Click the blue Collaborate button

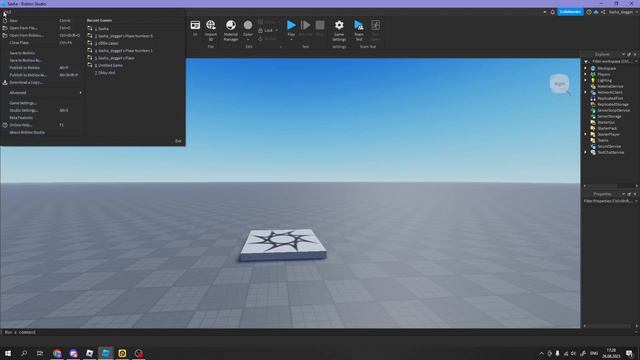pos(570,12)
